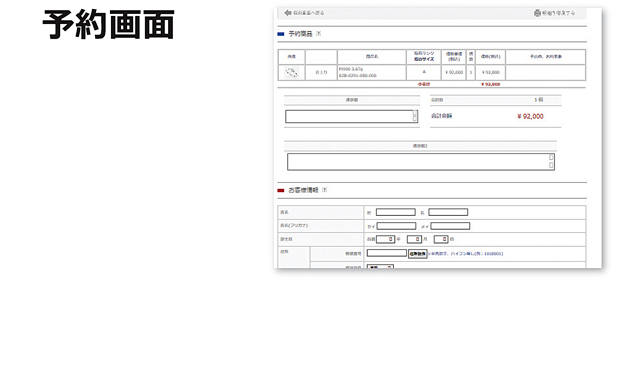The height and width of the screenshot is (390, 632).
Task: Click help icon beside お客様情報 heading
Action: pyautogui.click(x=324, y=190)
